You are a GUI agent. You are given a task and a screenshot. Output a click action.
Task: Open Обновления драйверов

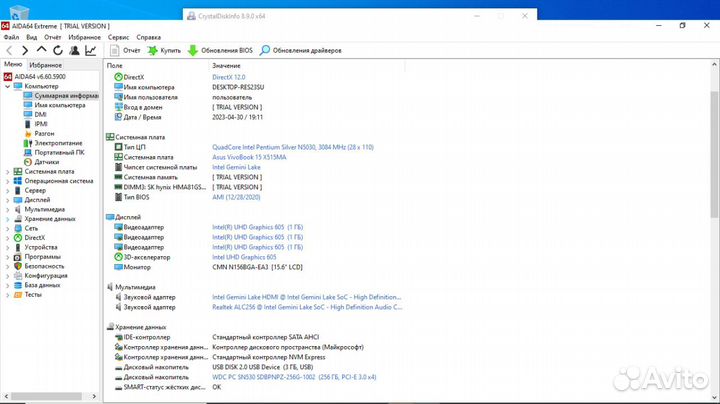pyautogui.click(x=300, y=50)
